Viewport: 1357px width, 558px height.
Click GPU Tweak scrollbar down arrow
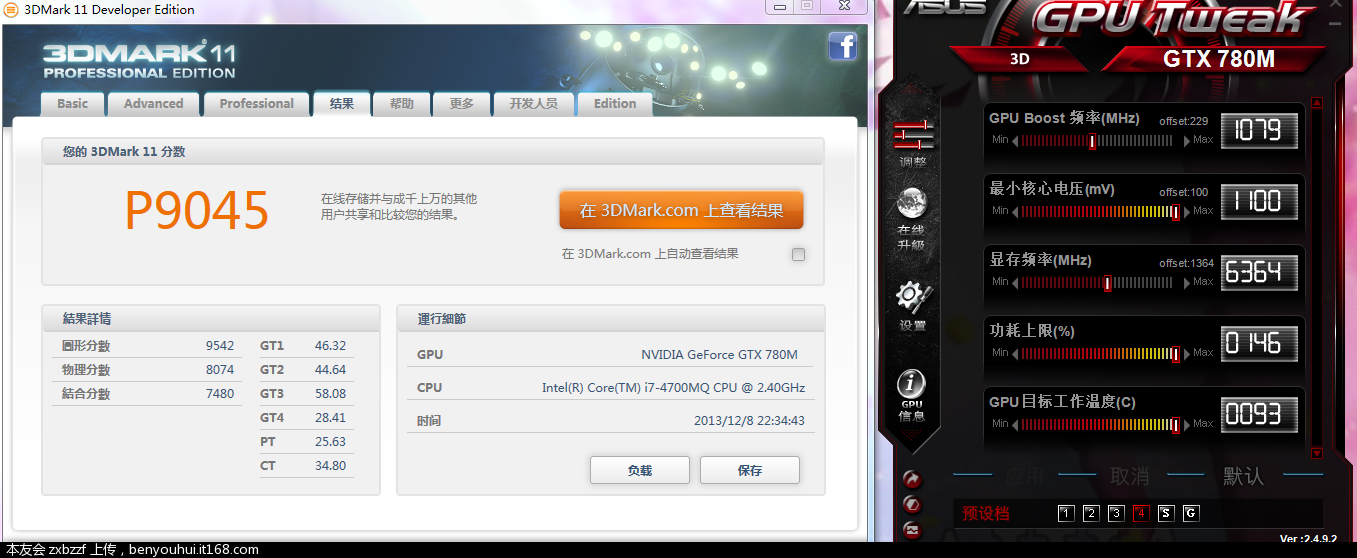point(1316,453)
